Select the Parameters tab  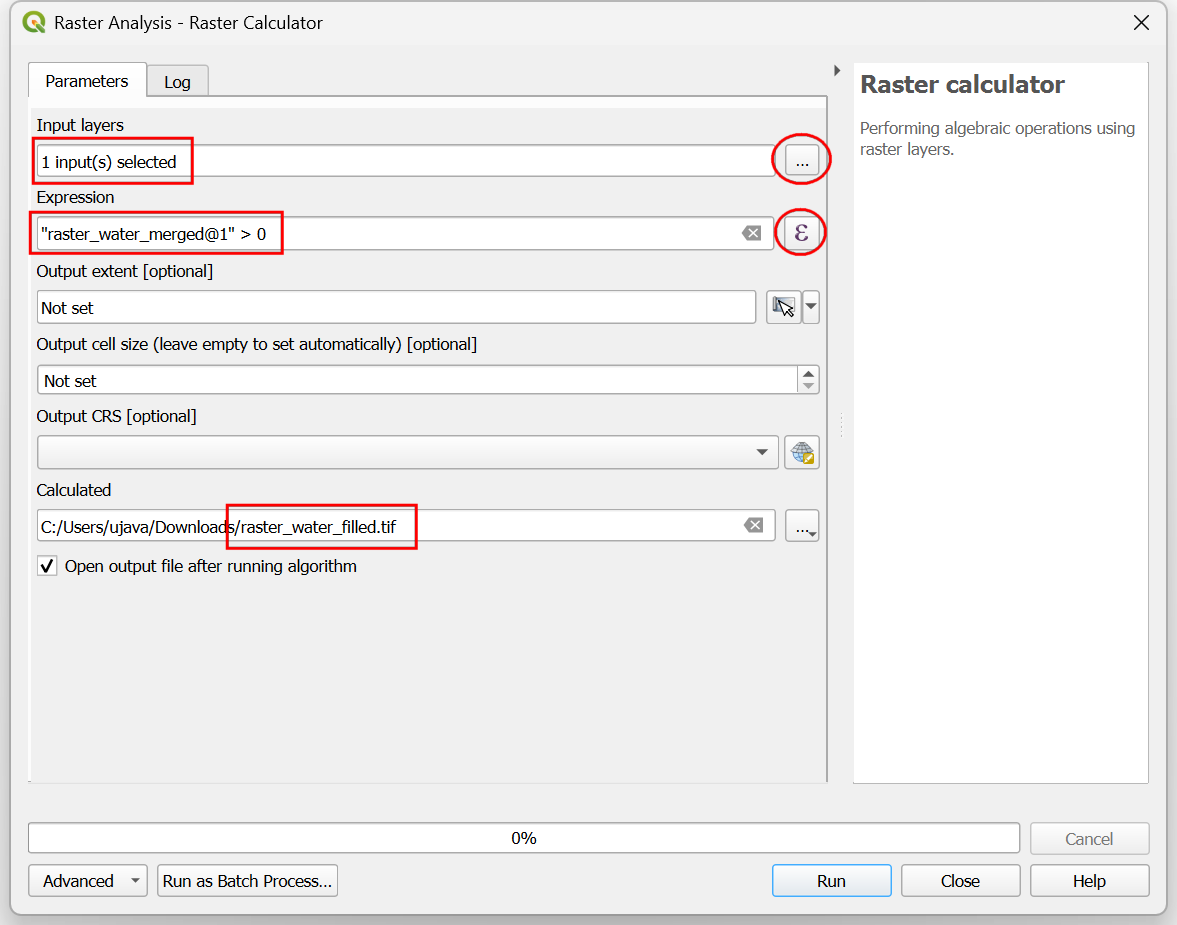pos(87,81)
